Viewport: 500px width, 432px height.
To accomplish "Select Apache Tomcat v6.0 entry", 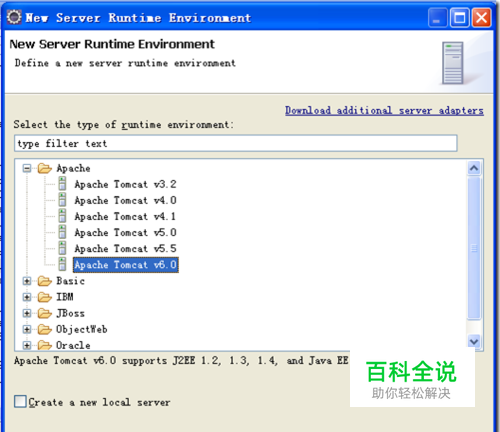I will [126, 265].
